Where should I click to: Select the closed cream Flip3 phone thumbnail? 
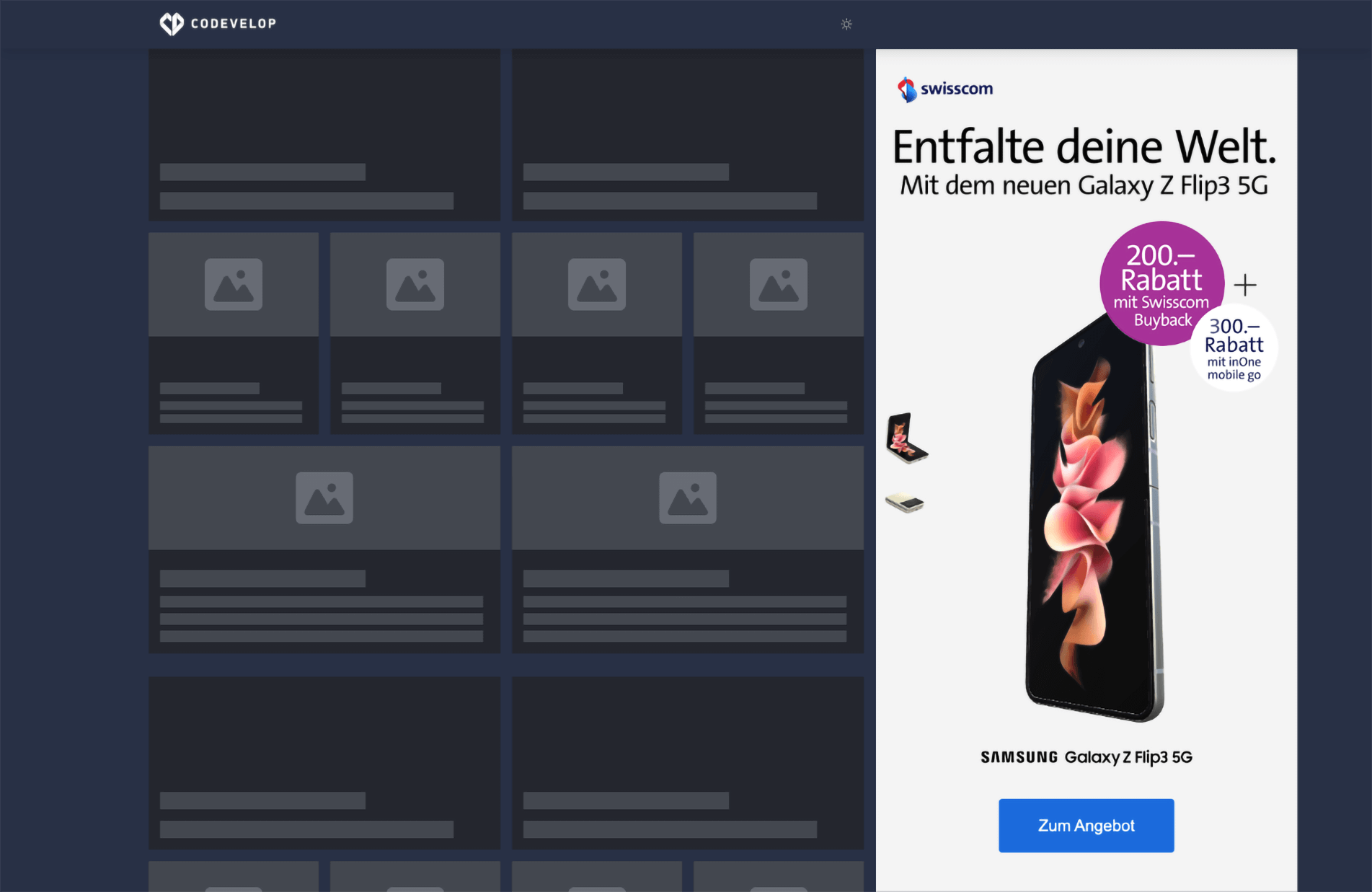coord(905,502)
